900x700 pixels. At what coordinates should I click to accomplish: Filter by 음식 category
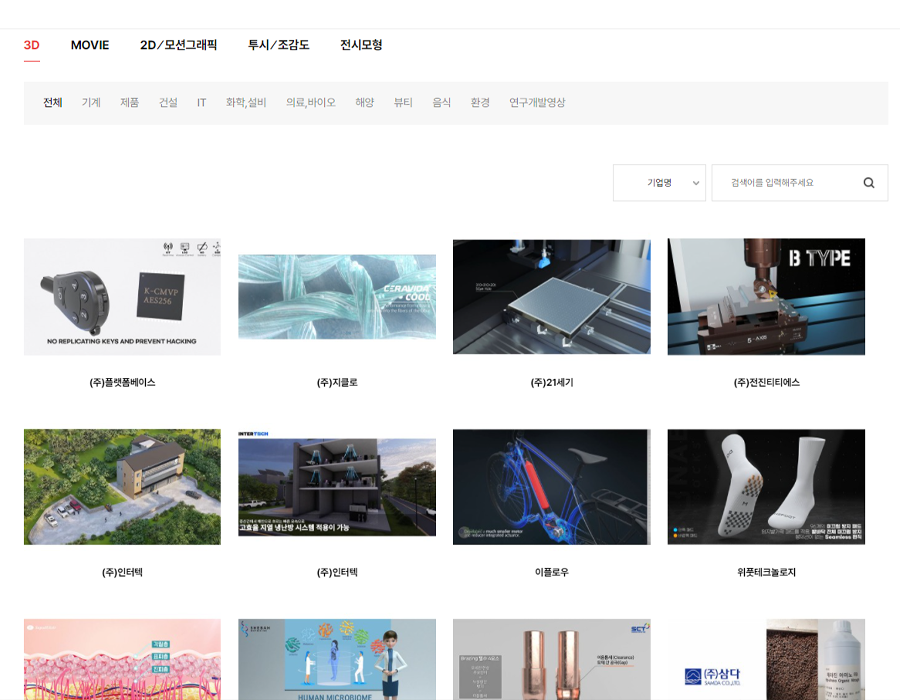pyautogui.click(x=441, y=103)
